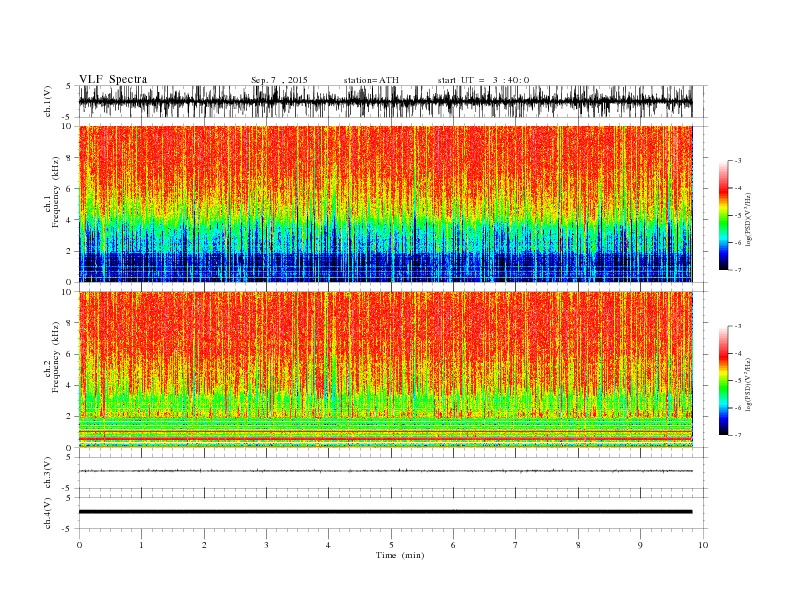Image resolution: width=792 pixels, height=612 pixels.
Task: Click the ch.3 voltage trace line
Action: [x=386, y=471]
